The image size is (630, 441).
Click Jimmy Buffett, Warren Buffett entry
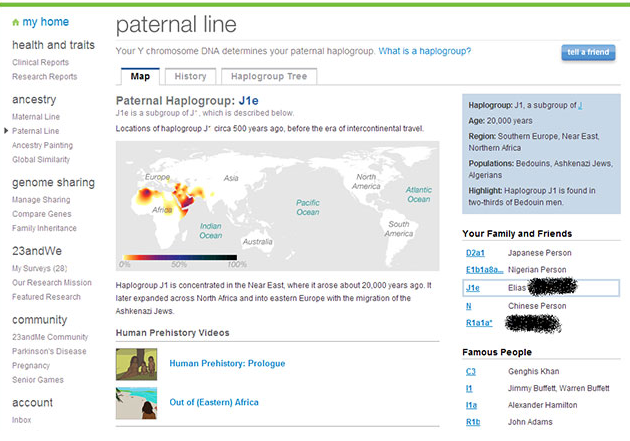click(x=558, y=388)
